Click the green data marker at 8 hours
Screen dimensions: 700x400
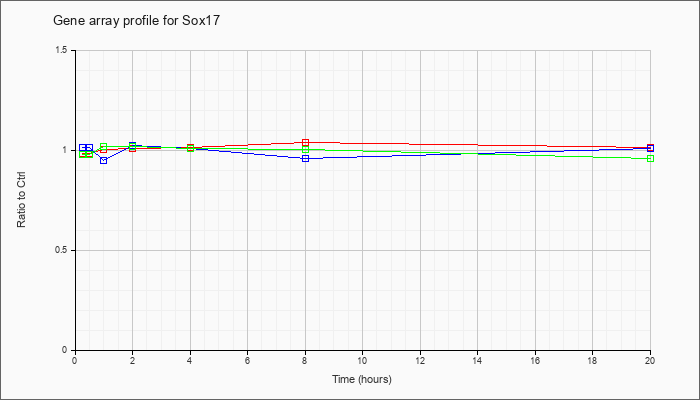coord(305,150)
